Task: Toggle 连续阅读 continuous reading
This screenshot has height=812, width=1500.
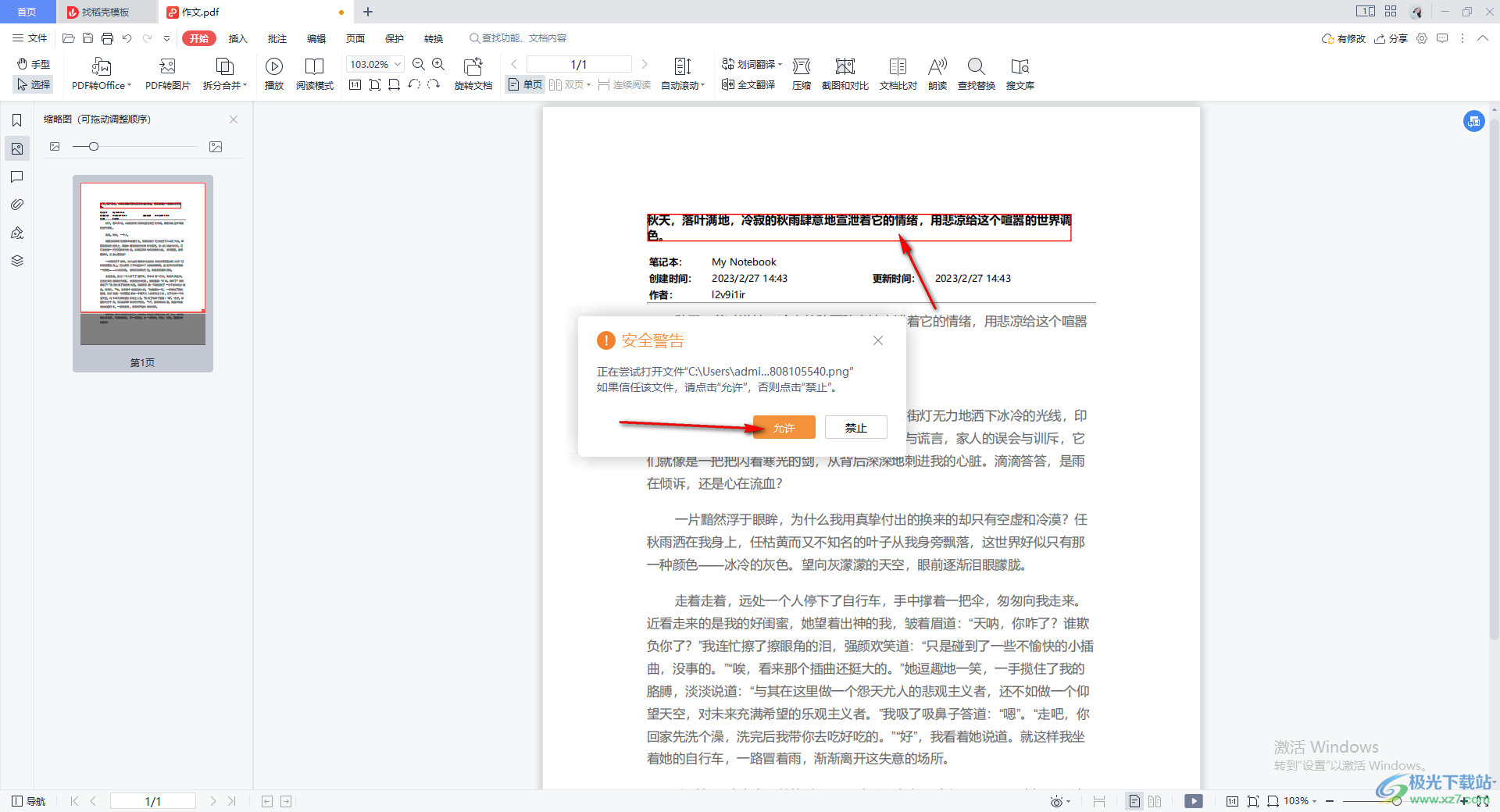Action: click(624, 84)
